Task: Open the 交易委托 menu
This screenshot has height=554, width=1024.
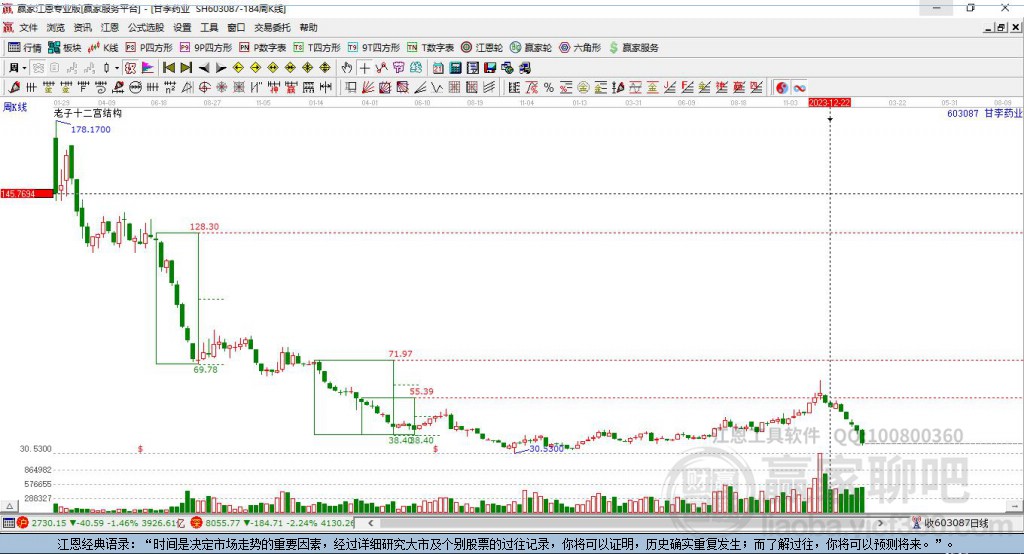Action: pos(272,27)
